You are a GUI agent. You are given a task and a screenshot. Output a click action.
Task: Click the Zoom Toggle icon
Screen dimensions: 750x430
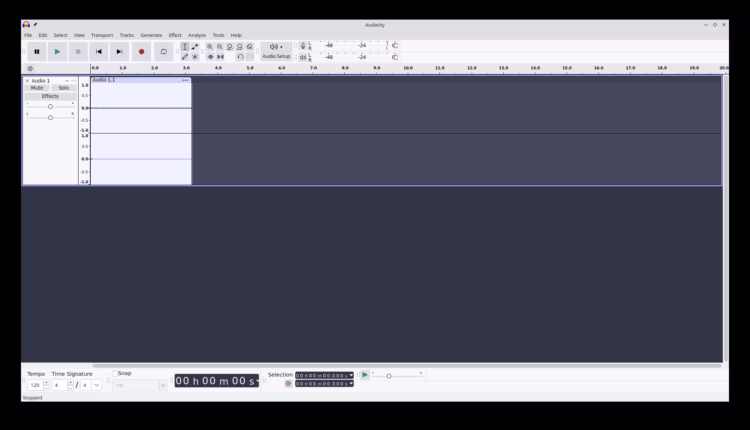coord(250,47)
